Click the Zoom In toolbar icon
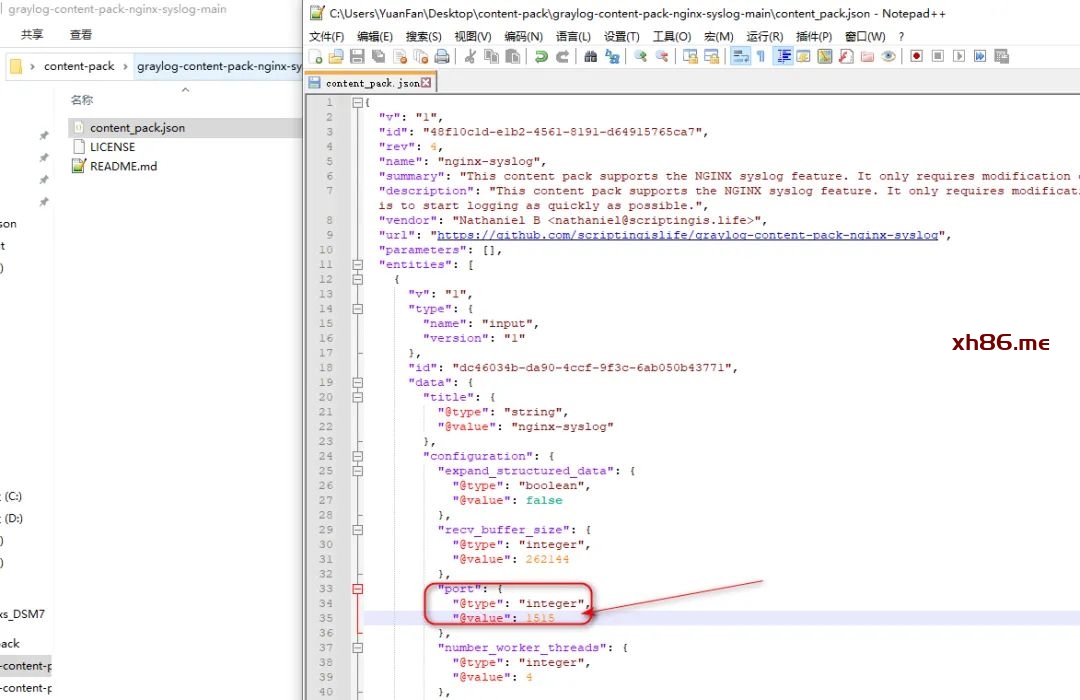1080x700 pixels. coord(640,57)
